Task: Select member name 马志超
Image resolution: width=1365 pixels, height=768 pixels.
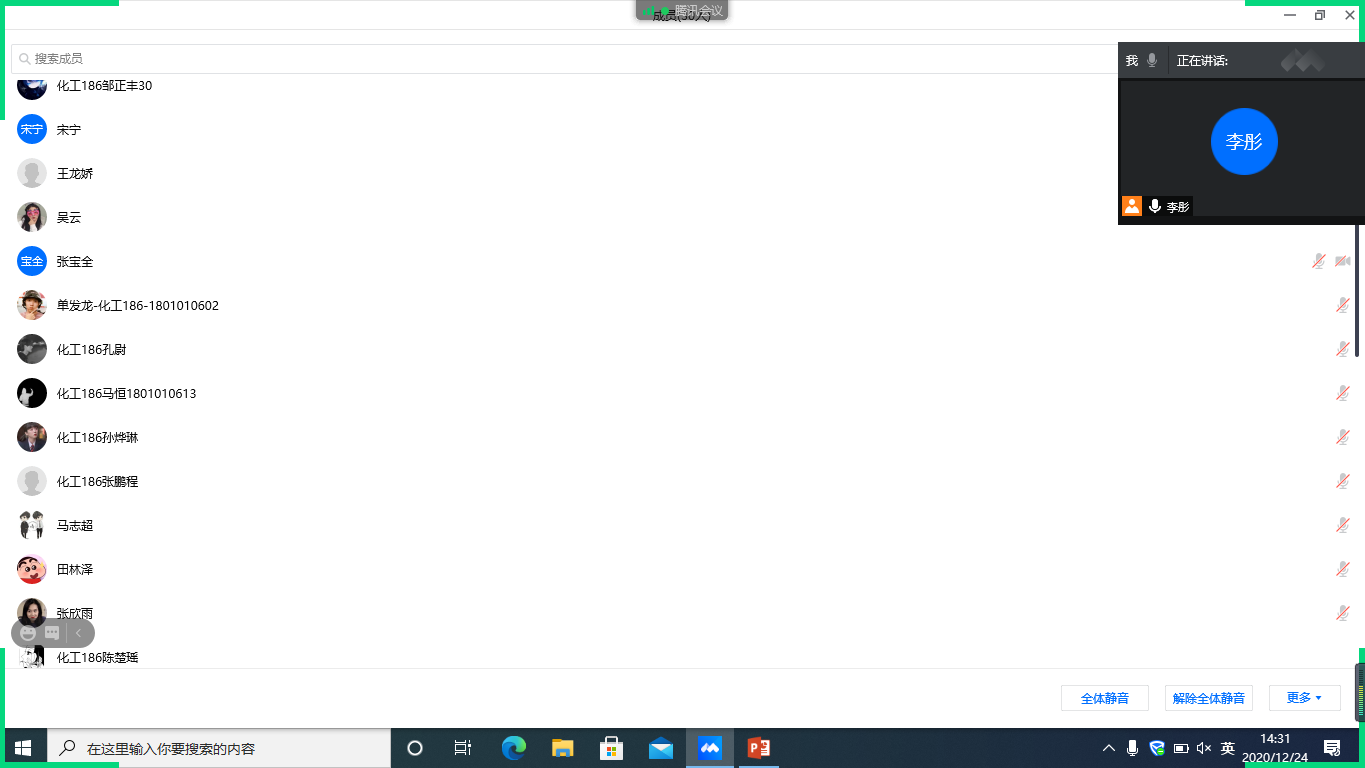Action: pos(75,525)
